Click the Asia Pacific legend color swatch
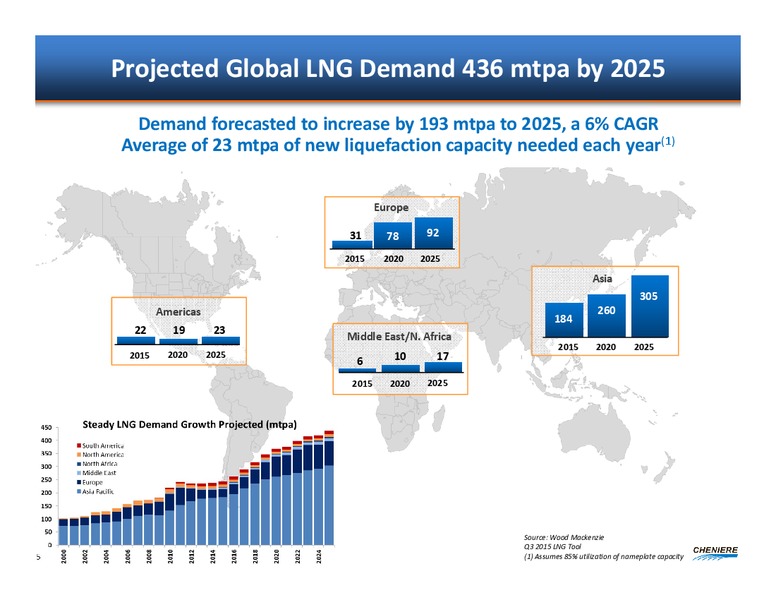 point(79,492)
